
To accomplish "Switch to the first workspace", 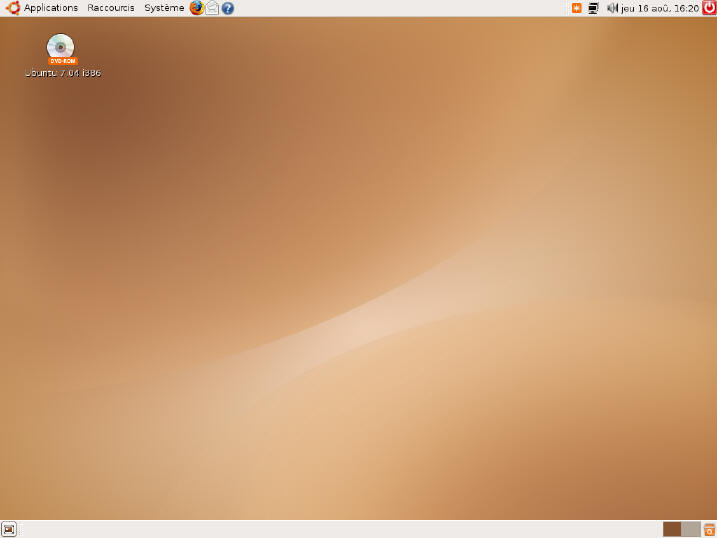I will (x=672, y=529).
